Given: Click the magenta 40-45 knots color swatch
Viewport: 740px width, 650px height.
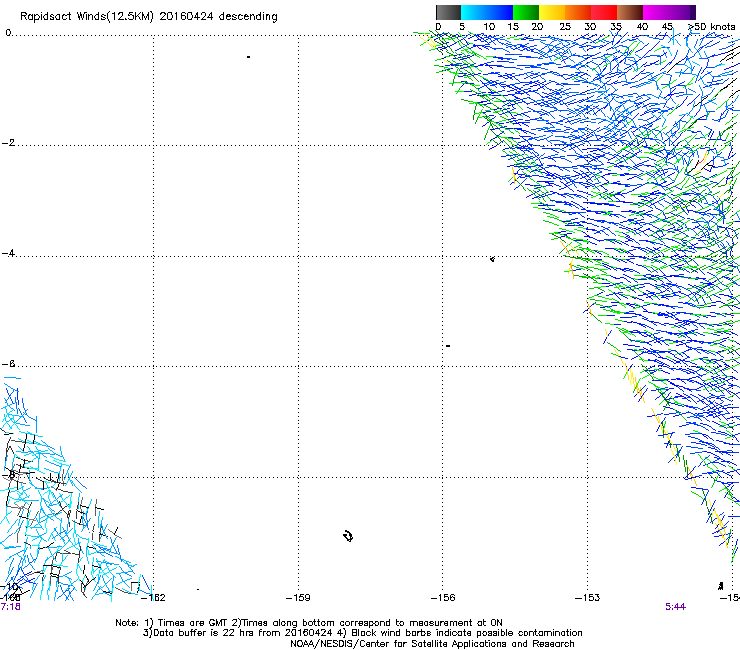Looking at the screenshot, I should [x=656, y=12].
